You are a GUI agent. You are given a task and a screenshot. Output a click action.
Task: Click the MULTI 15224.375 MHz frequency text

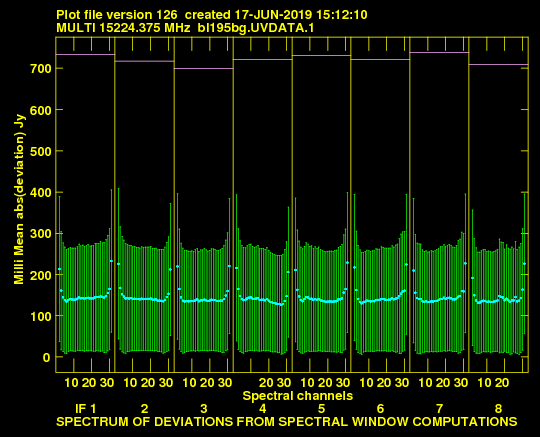pos(123,28)
